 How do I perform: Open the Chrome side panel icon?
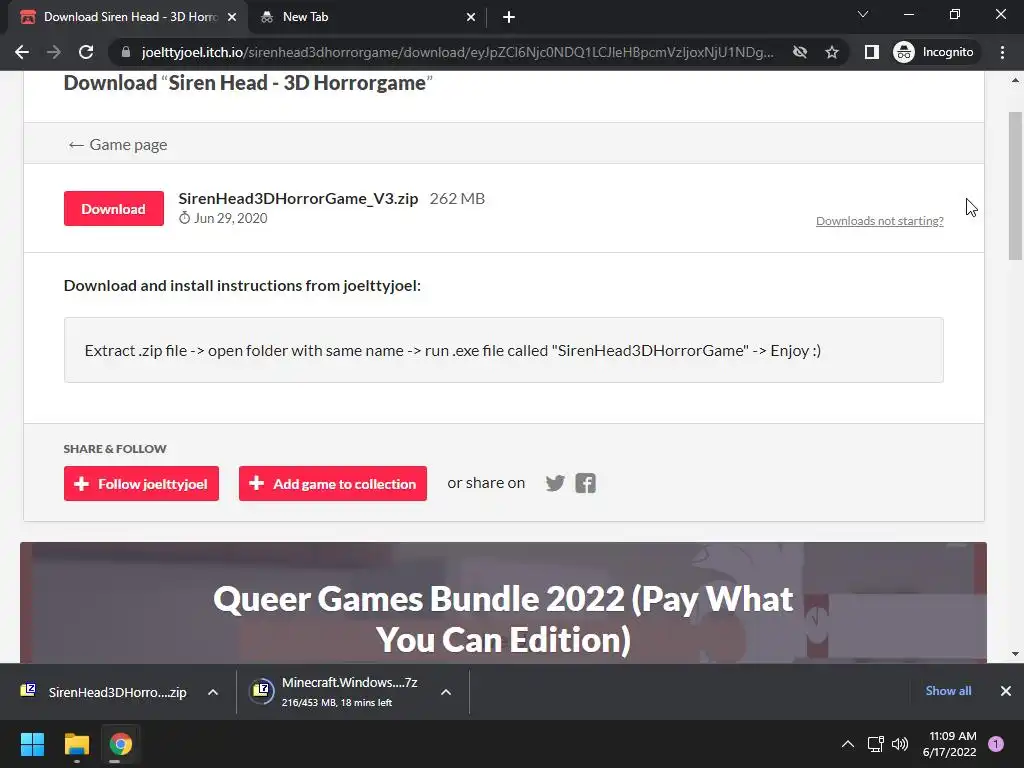coord(871,52)
